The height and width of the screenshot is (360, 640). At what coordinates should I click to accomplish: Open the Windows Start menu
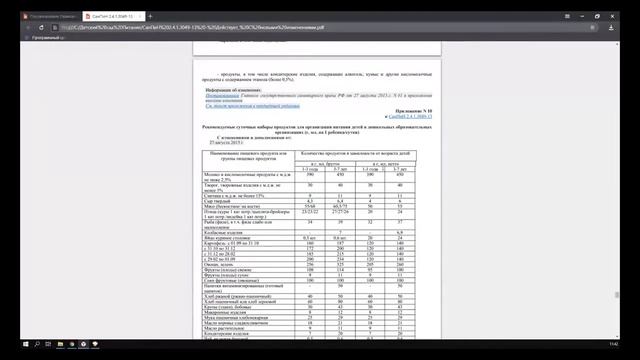[26, 344]
